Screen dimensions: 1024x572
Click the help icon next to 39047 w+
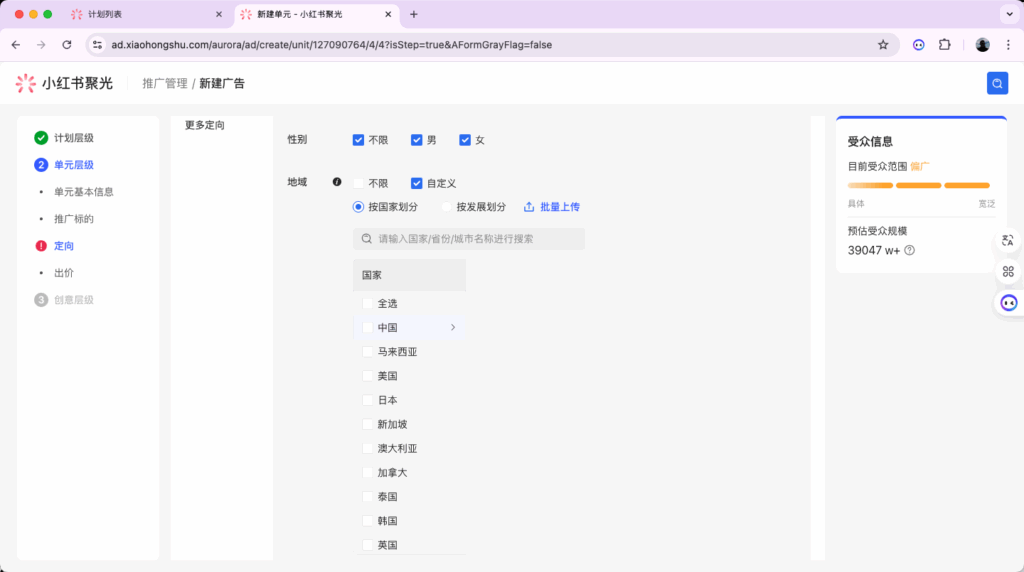(909, 250)
